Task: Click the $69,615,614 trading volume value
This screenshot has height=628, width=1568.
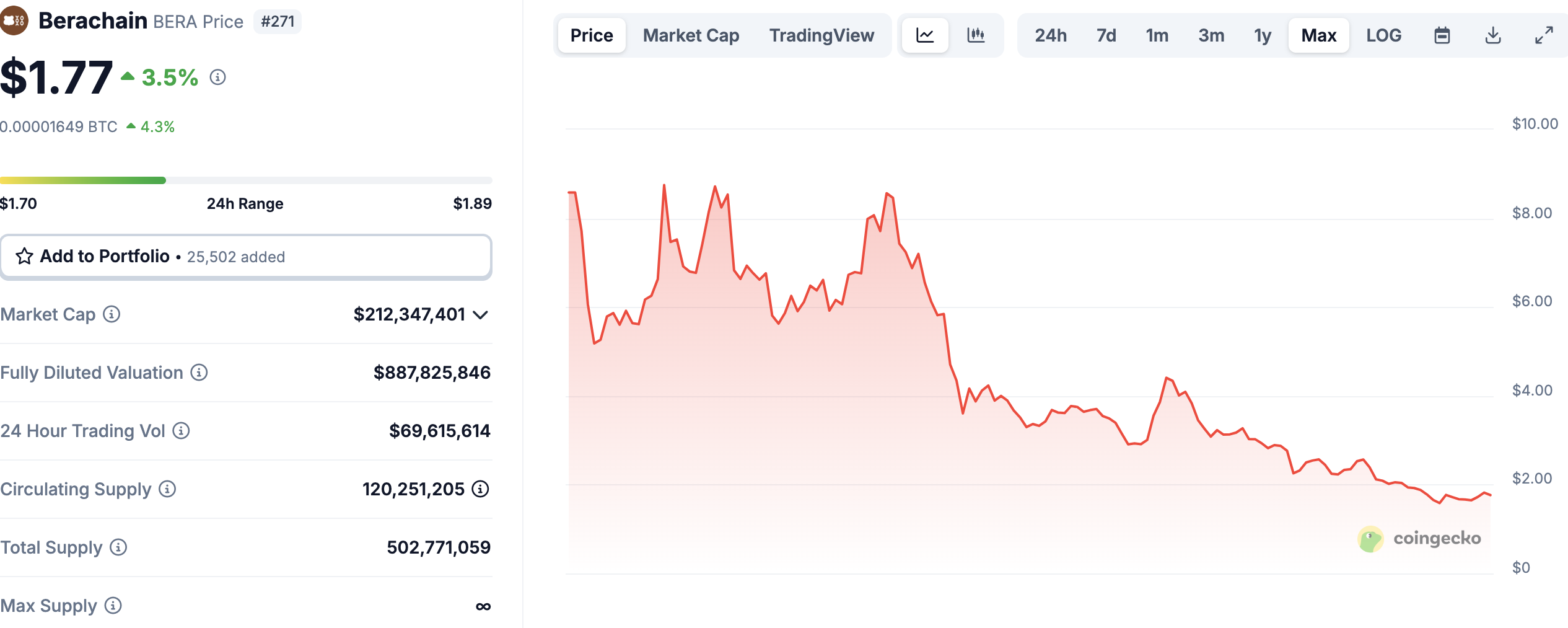Action: (x=440, y=431)
